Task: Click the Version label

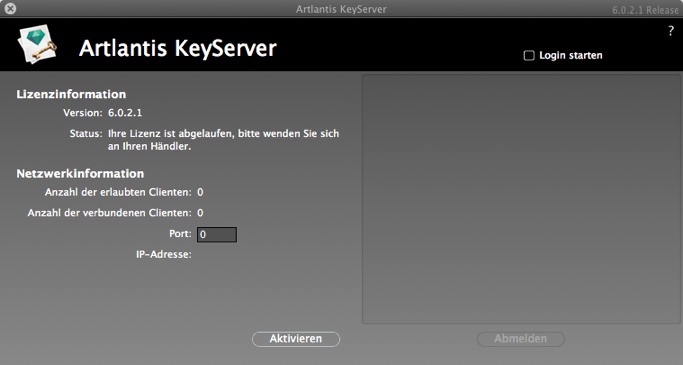Action: (x=83, y=113)
